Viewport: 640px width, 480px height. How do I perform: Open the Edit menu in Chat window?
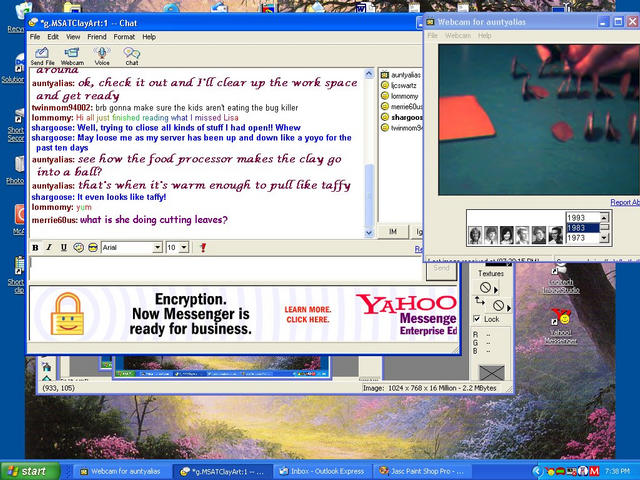pyautogui.click(x=53, y=37)
